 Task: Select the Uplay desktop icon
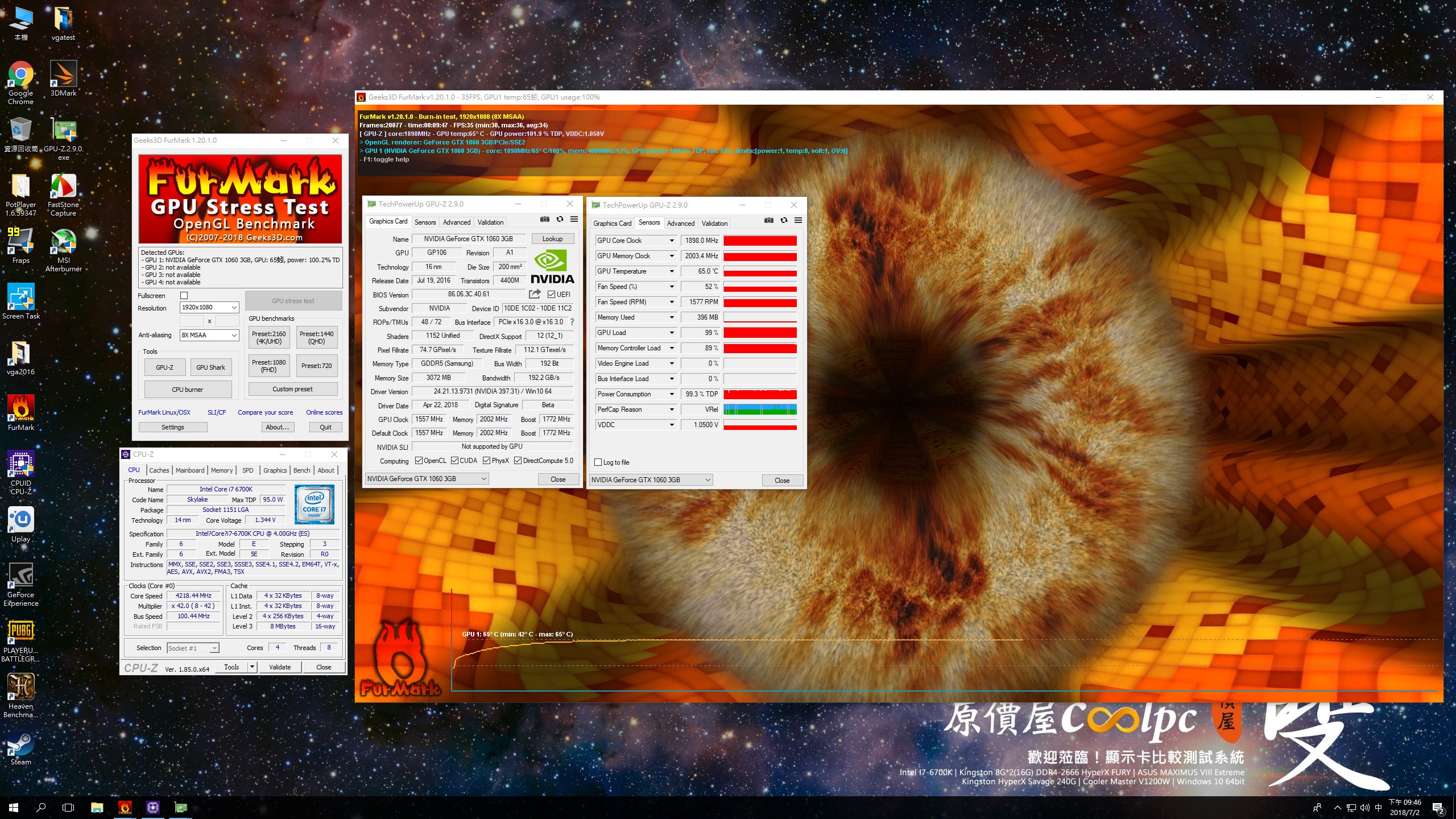[x=20, y=524]
